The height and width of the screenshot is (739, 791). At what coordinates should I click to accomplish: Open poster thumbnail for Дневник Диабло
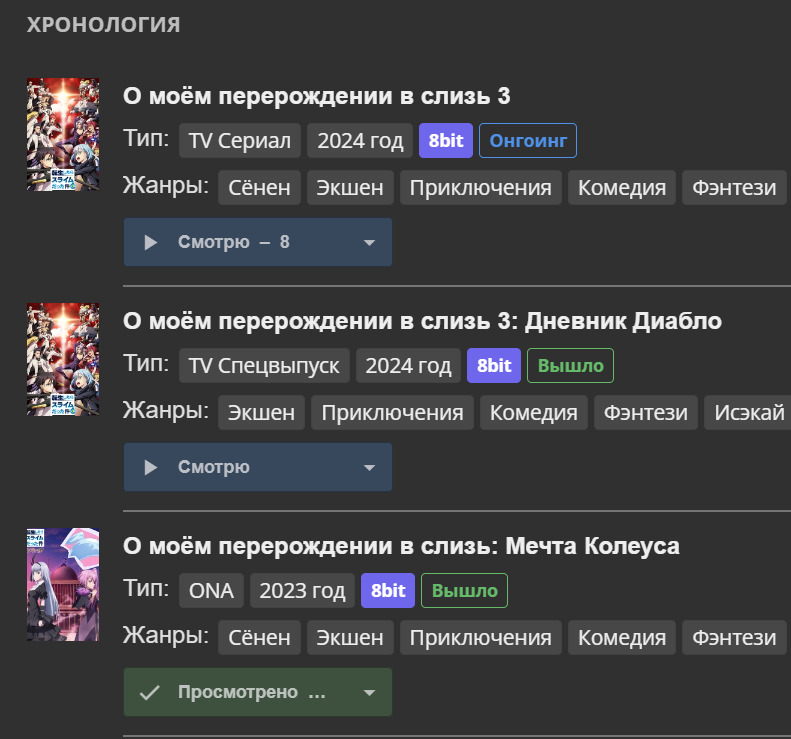[62, 359]
